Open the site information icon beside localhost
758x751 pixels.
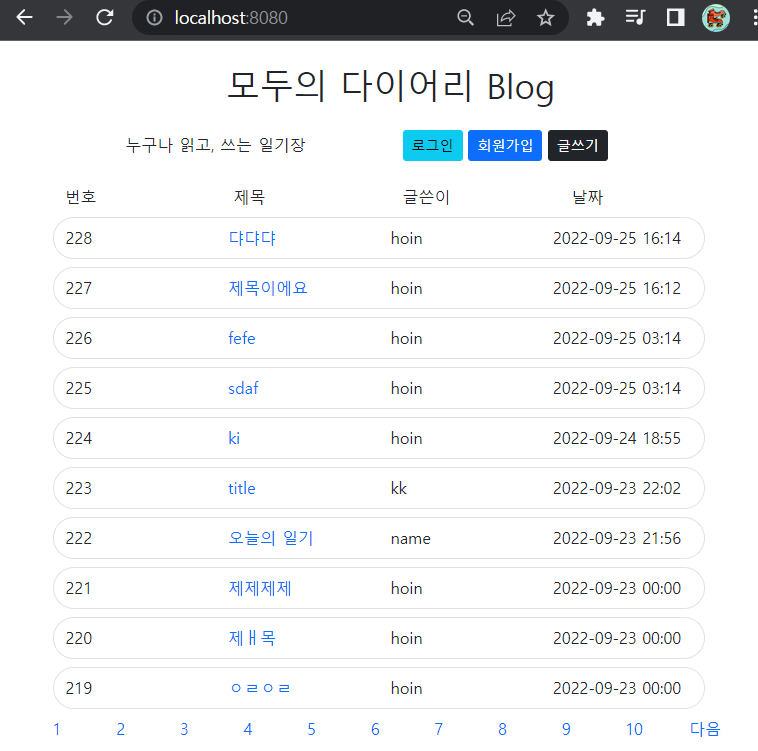[154, 18]
